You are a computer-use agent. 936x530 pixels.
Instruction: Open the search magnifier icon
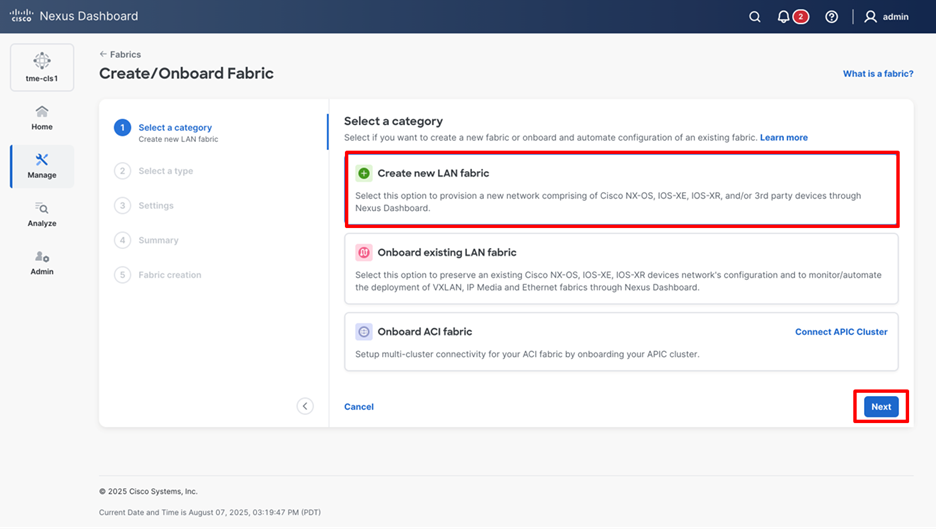(755, 17)
